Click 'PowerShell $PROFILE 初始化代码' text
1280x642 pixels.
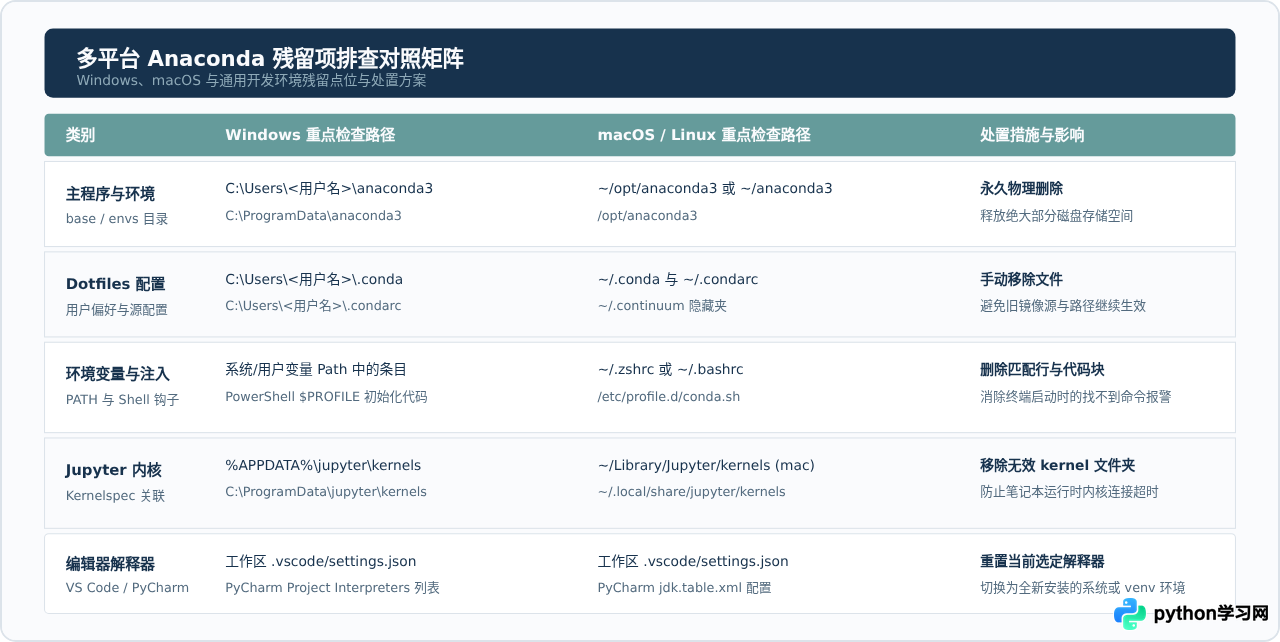(326, 396)
